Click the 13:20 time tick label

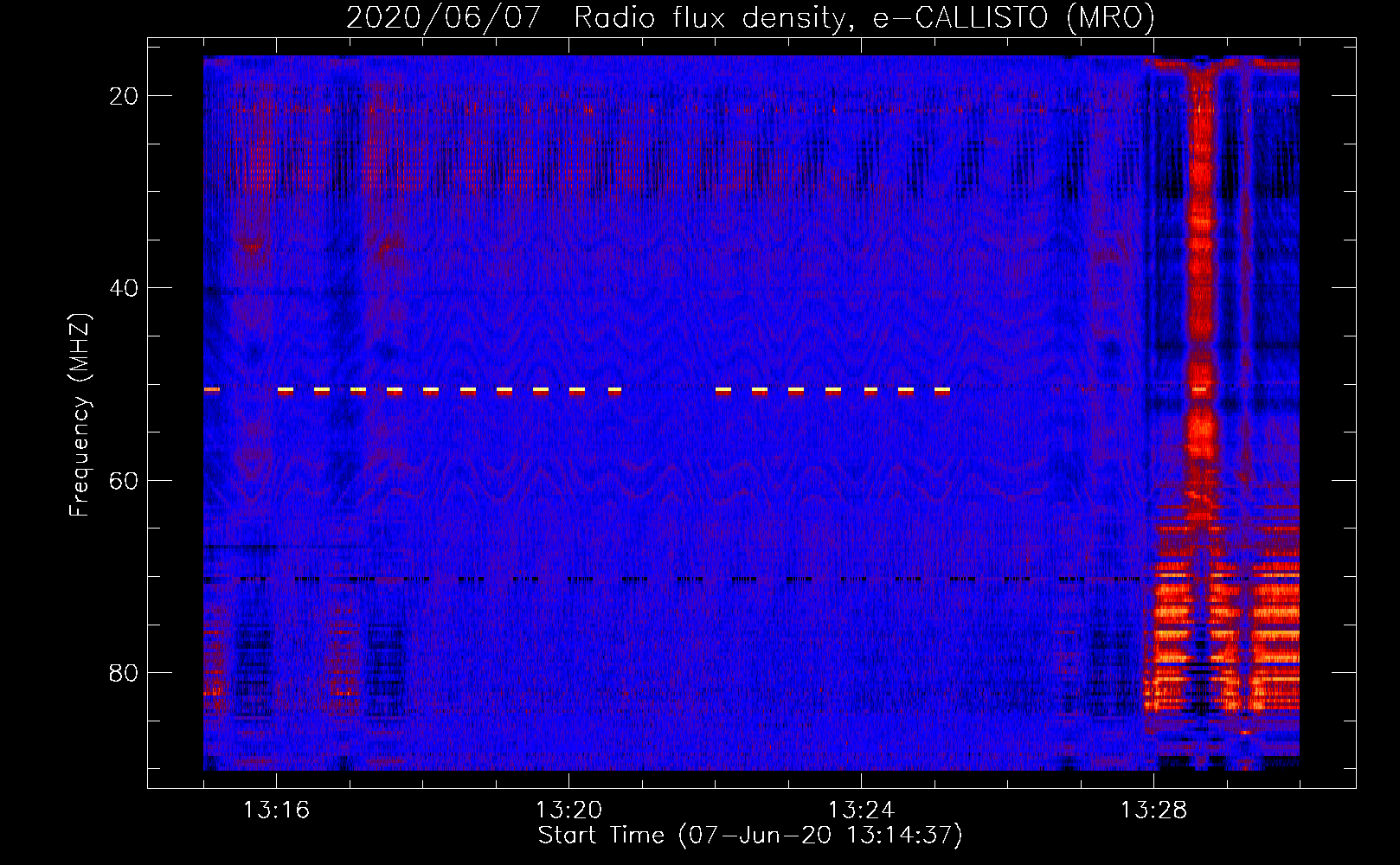[568, 811]
